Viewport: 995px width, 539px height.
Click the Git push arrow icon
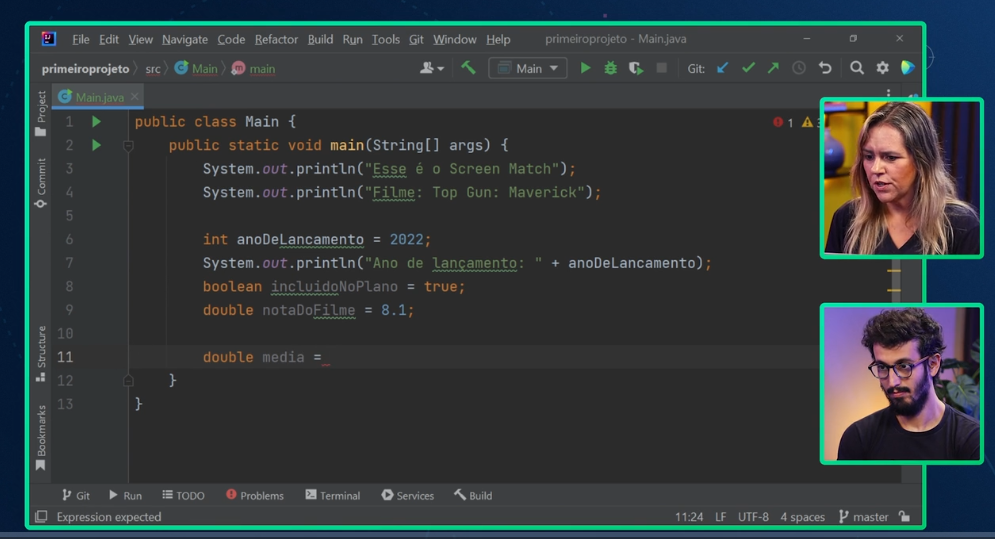pos(773,68)
